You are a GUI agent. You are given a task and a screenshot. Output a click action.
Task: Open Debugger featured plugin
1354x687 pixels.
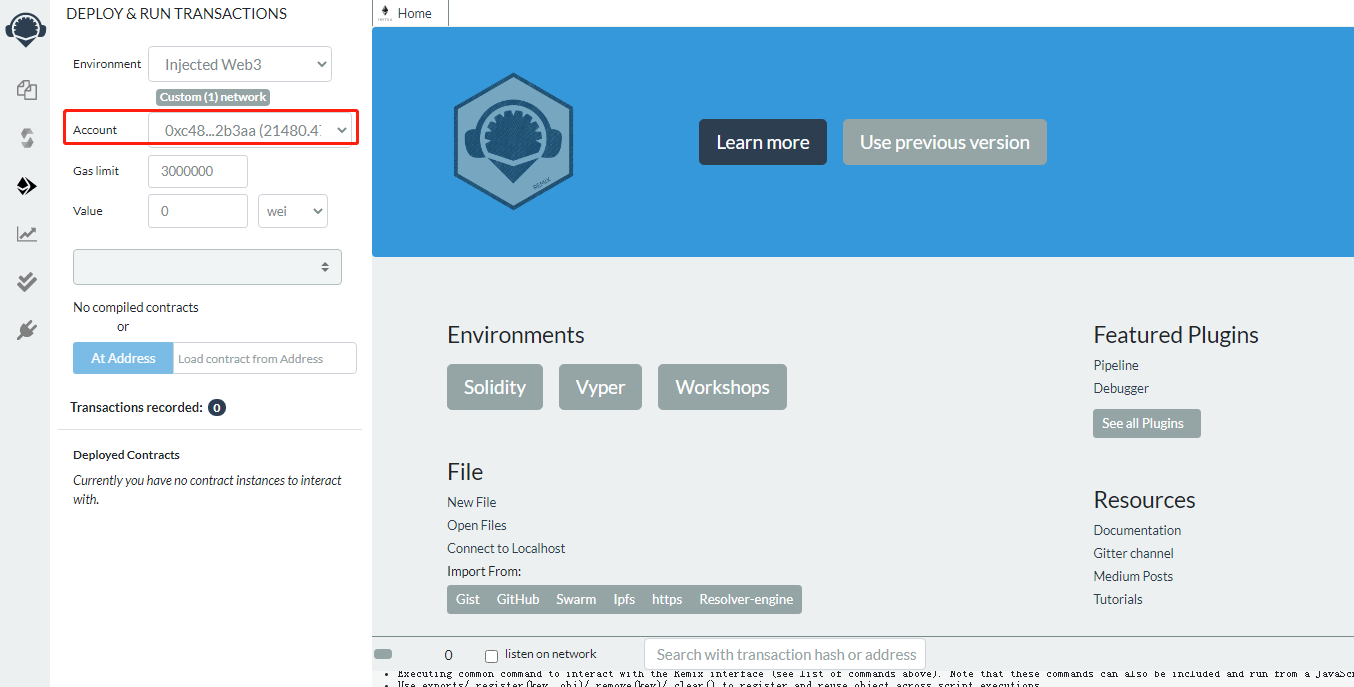[1121, 388]
